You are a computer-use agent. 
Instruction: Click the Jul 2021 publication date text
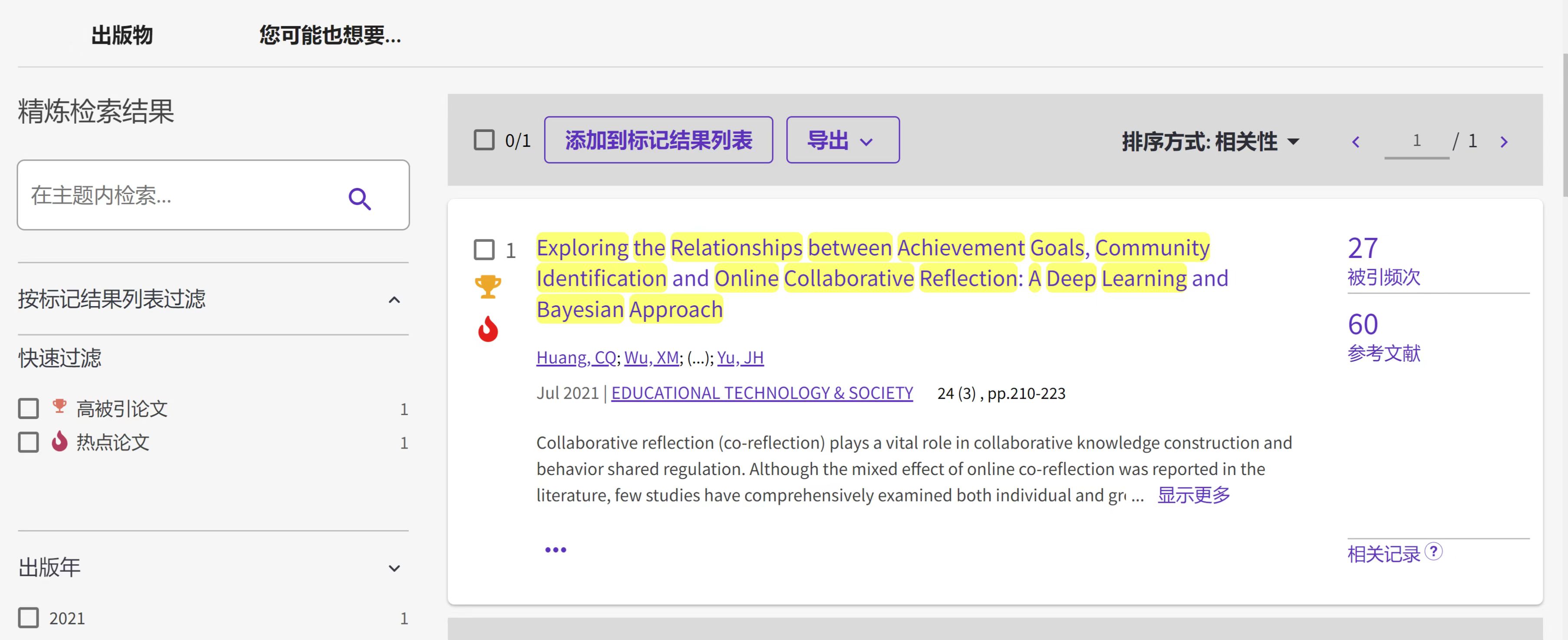(x=567, y=393)
